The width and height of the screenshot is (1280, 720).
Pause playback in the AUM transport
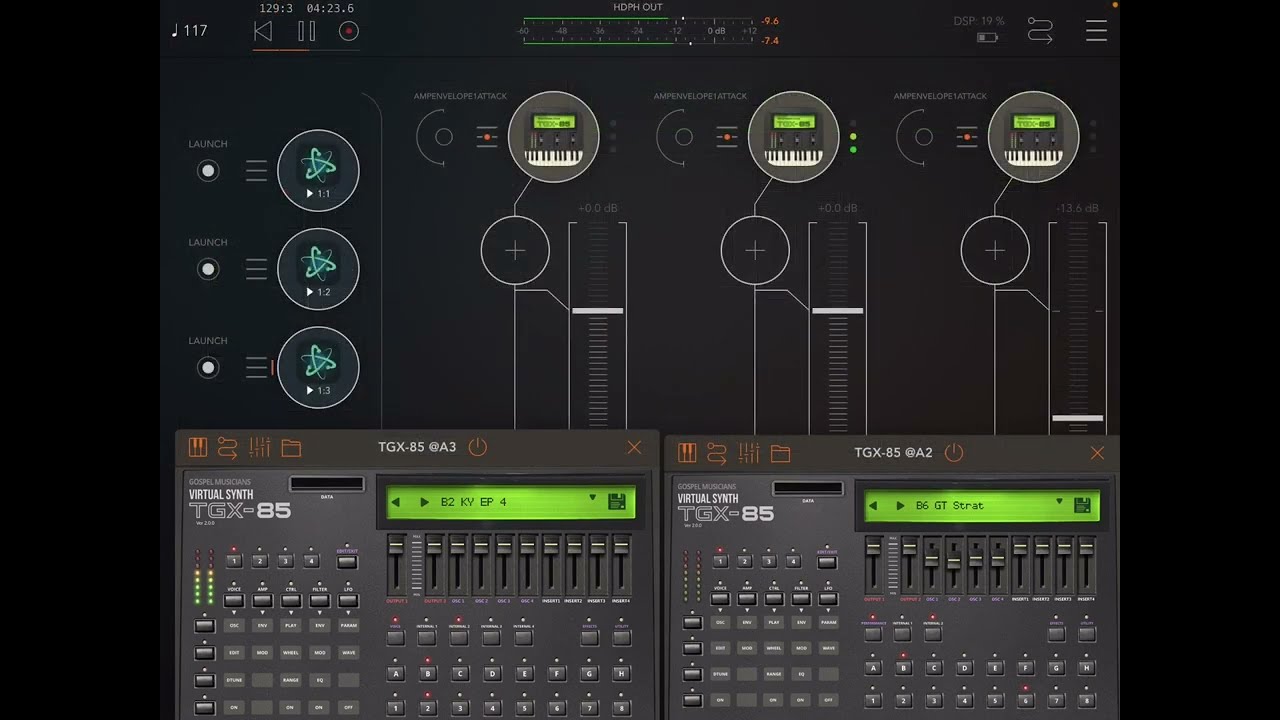[306, 31]
